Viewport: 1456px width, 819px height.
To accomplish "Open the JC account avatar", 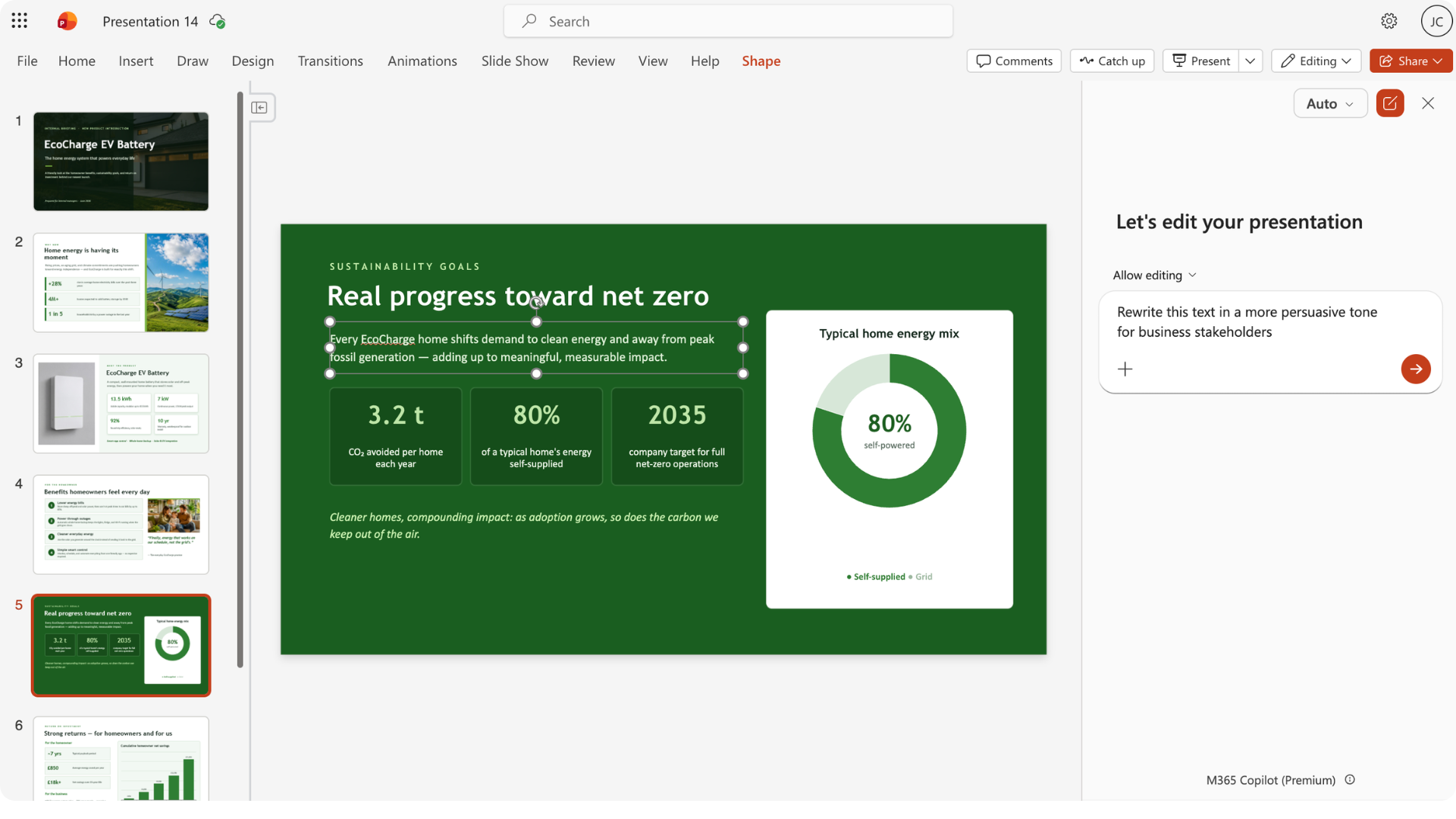I will point(1436,21).
